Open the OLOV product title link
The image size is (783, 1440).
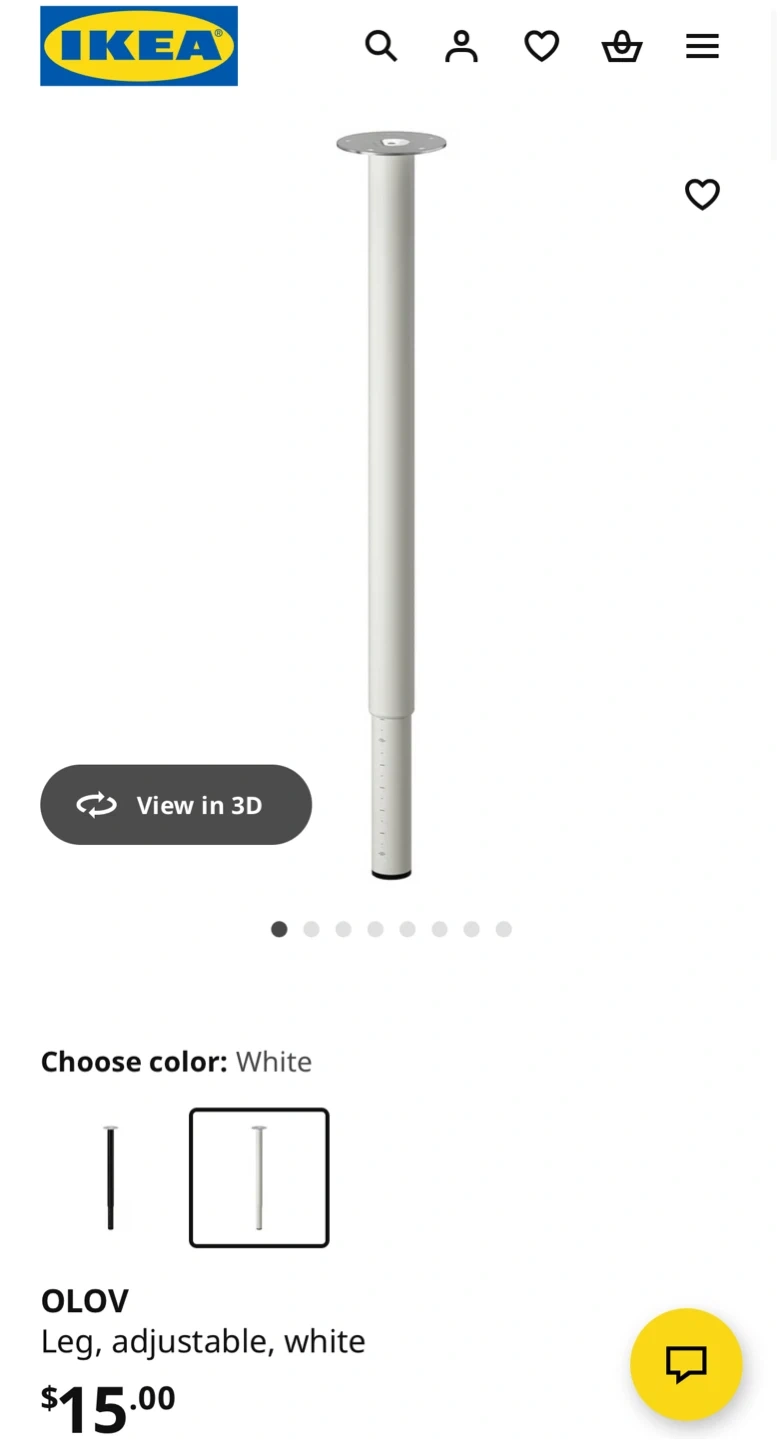click(x=85, y=1301)
